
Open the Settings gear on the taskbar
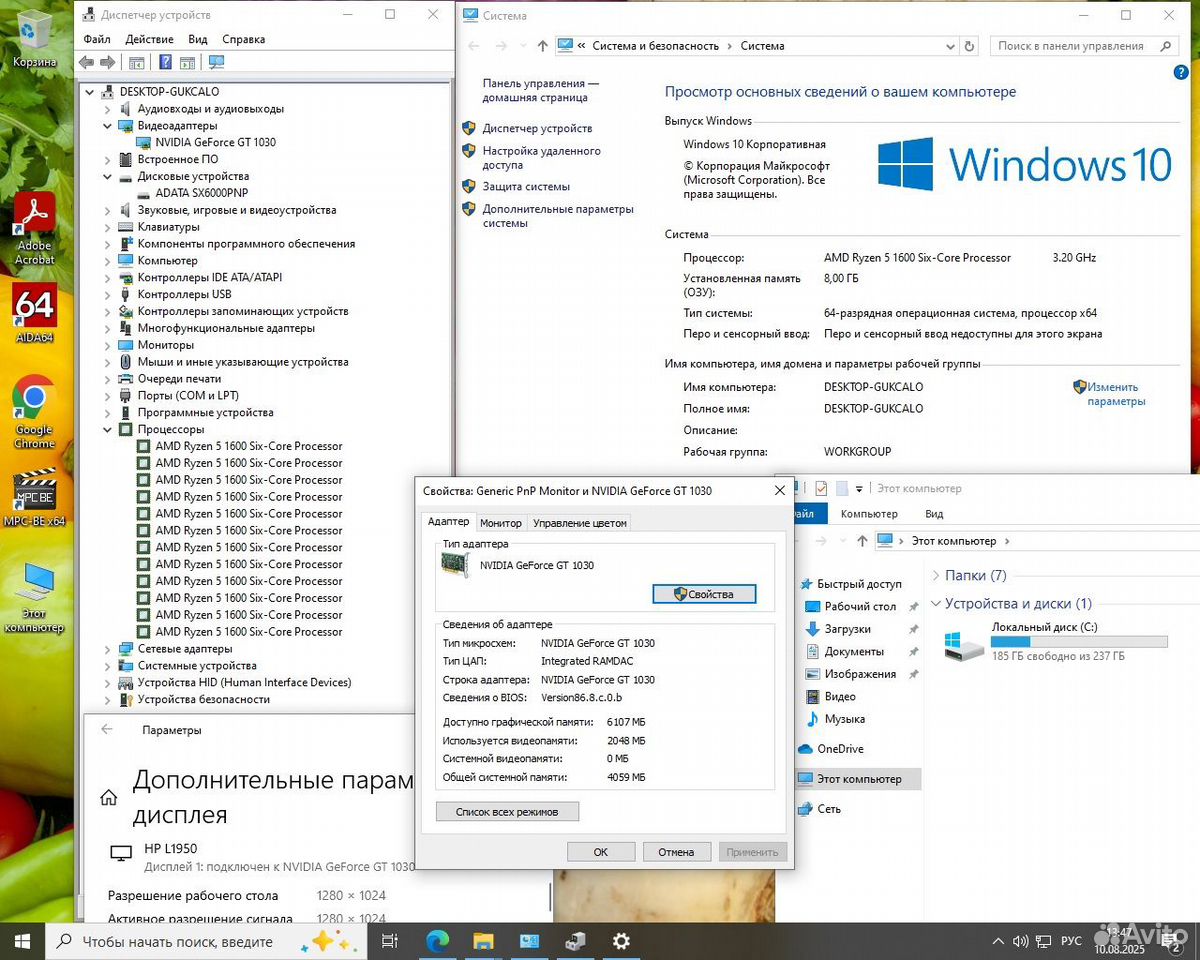tap(621, 941)
